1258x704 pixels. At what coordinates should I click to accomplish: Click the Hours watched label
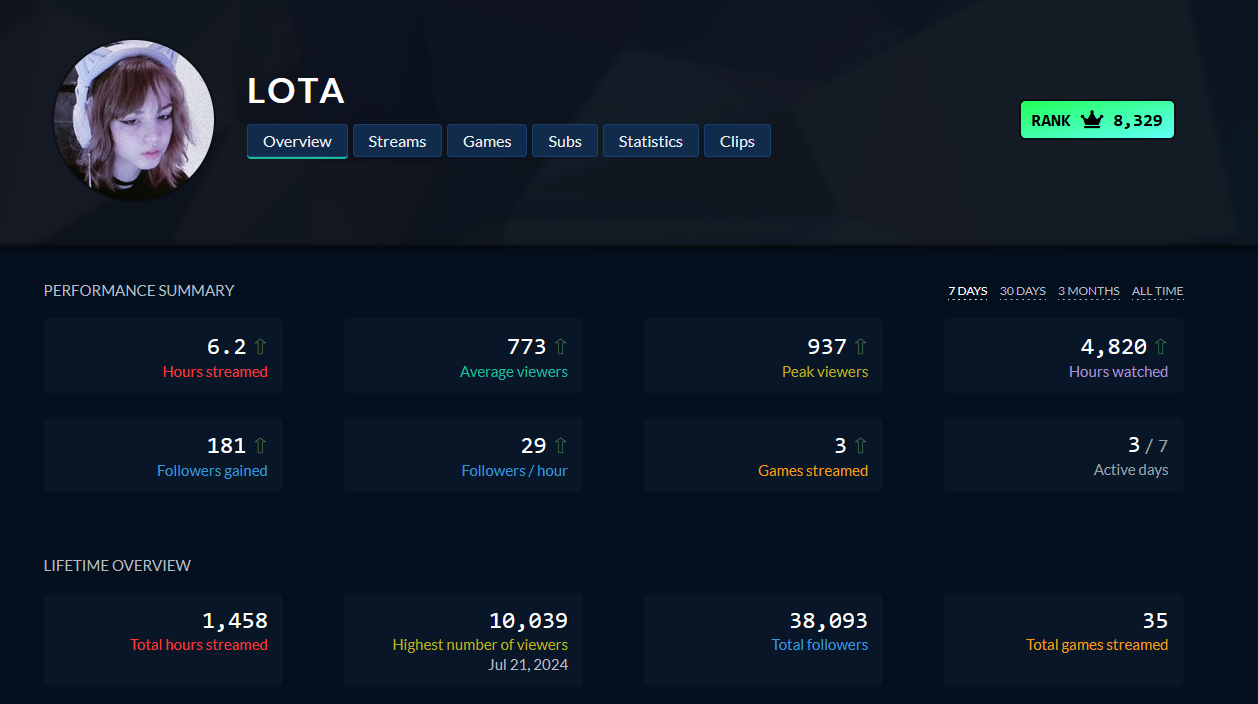[1118, 371]
